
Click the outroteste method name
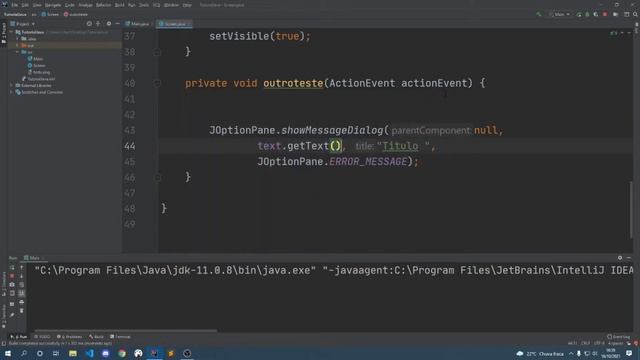click(293, 83)
